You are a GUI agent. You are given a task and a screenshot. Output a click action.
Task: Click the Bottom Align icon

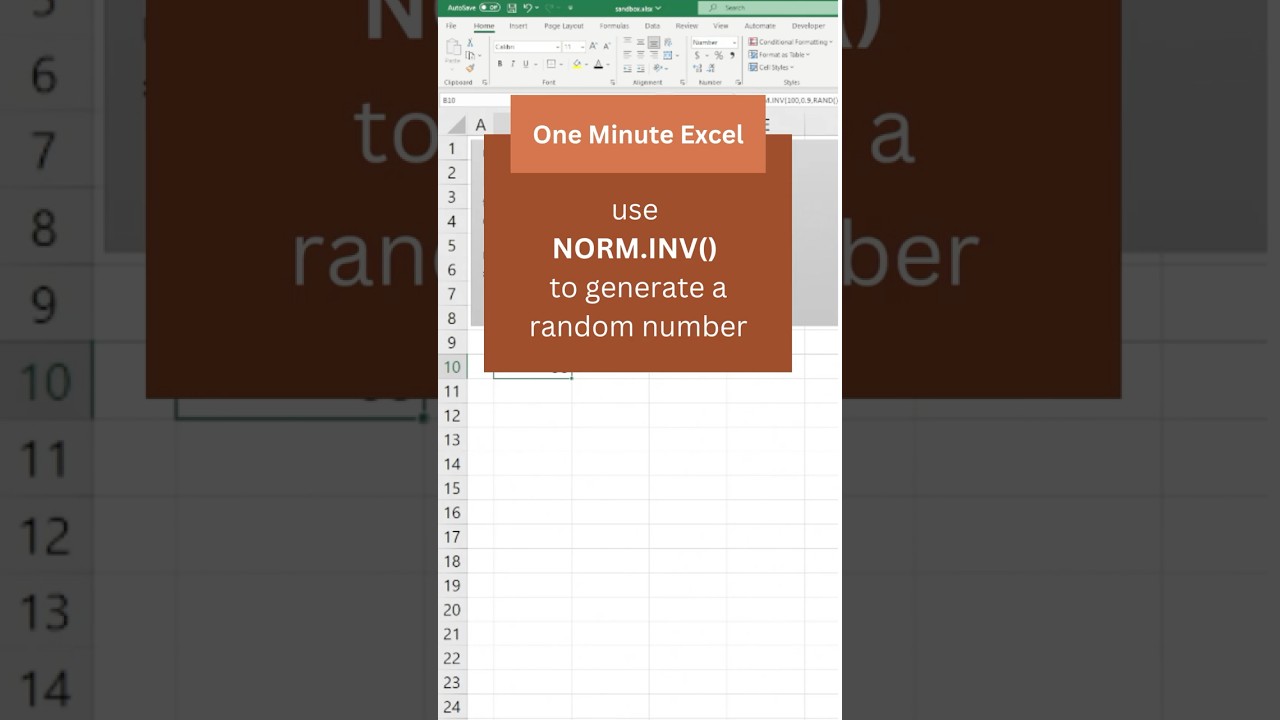click(654, 42)
